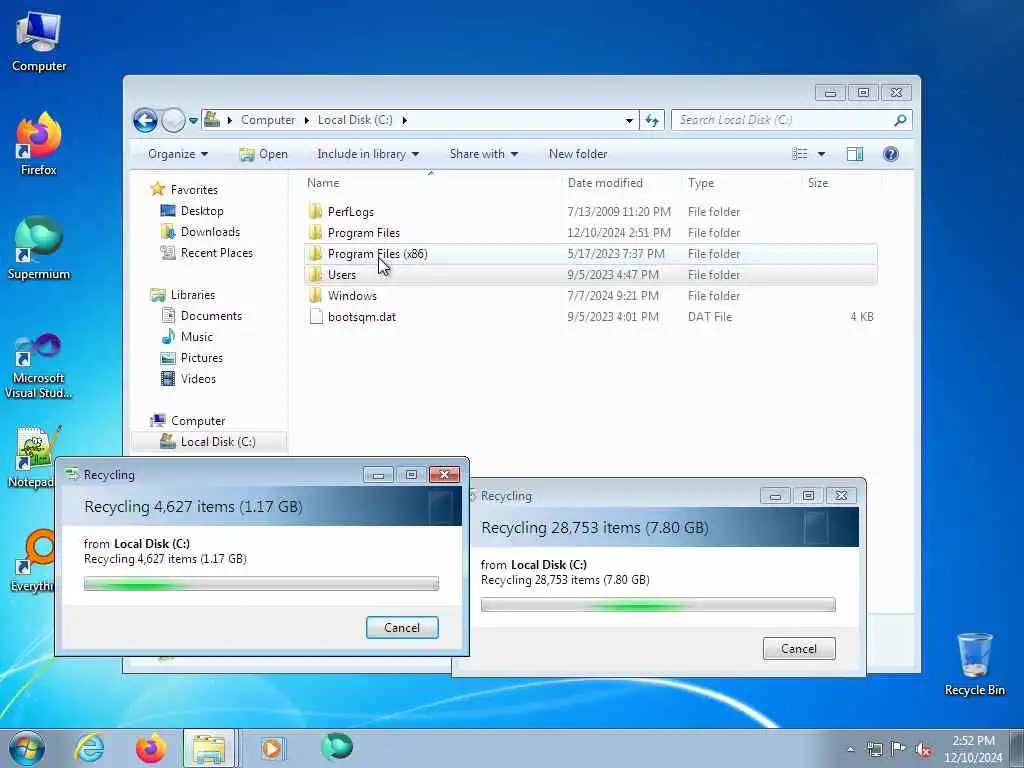Click the search magnifier icon in Explorer
The width and height of the screenshot is (1024, 768).
click(900, 120)
